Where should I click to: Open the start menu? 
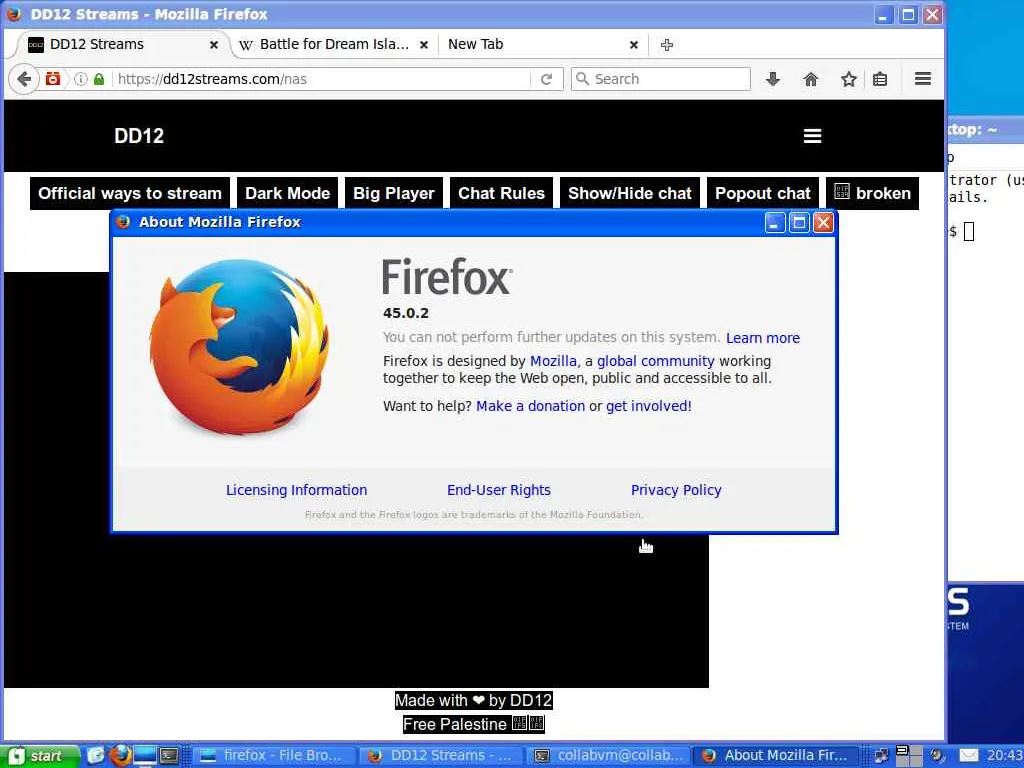coord(40,756)
